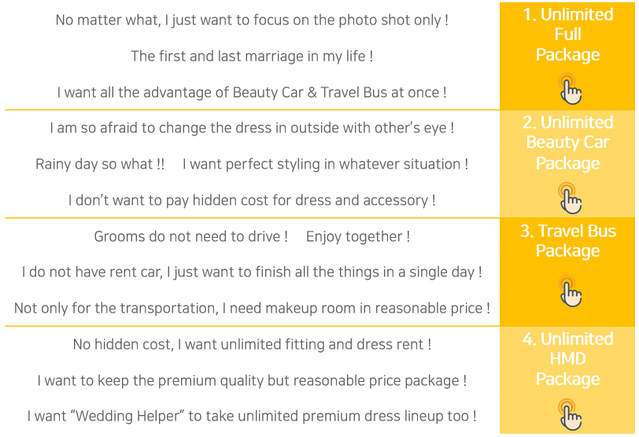Screen dimensions: 639x437
Task: Click "Grooms do not need to drive !"
Action: 190,237
